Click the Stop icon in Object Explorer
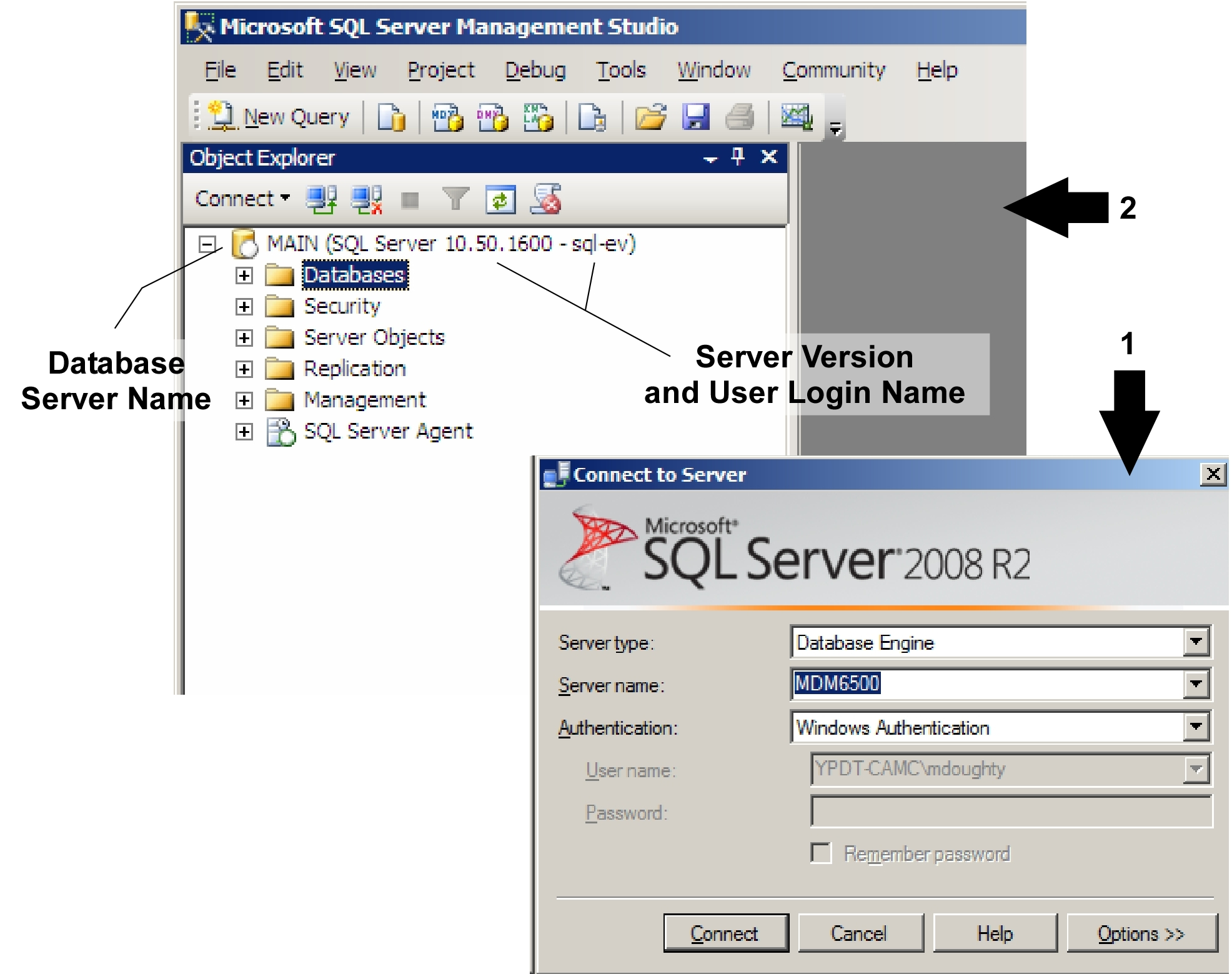This screenshot has width=1232, height=974. 410,201
